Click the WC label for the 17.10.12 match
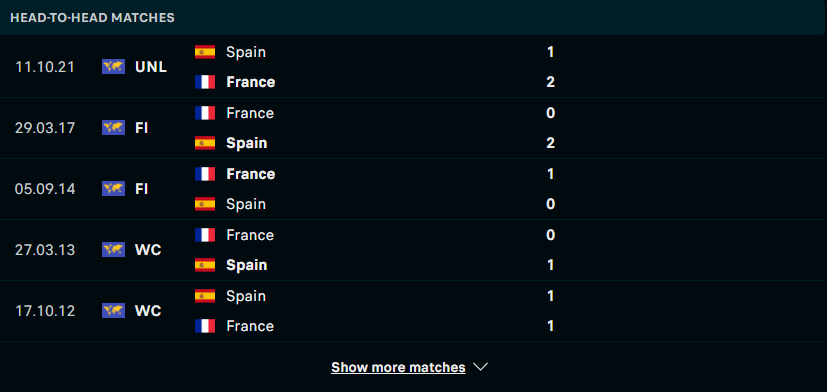This screenshot has width=827, height=392. [x=148, y=311]
